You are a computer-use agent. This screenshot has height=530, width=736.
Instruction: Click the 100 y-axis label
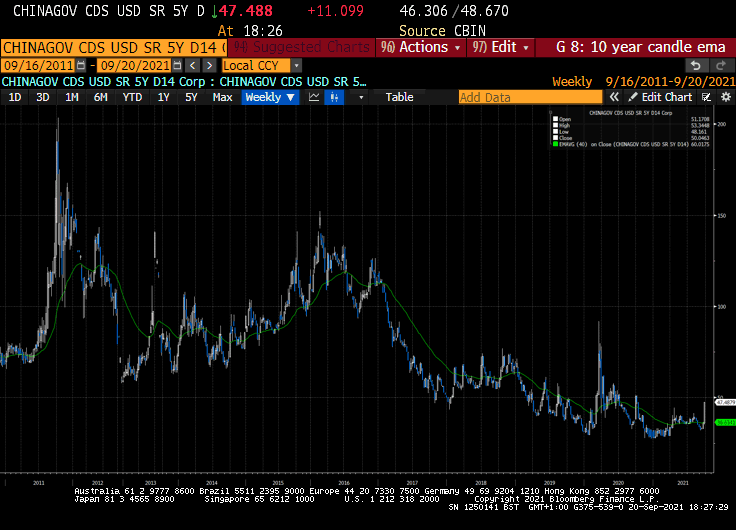click(x=721, y=307)
